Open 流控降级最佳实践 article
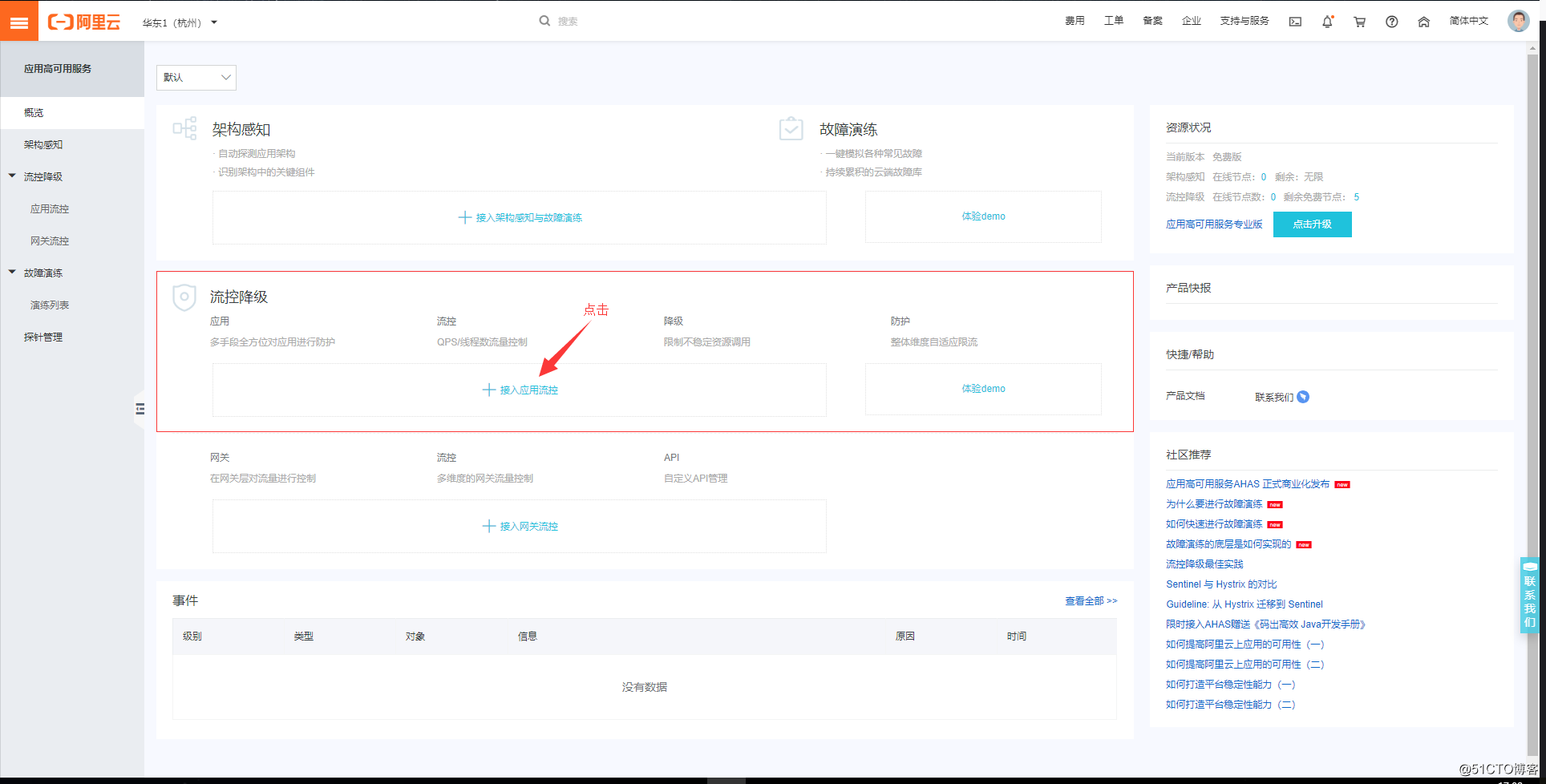1546x784 pixels. pos(1204,564)
